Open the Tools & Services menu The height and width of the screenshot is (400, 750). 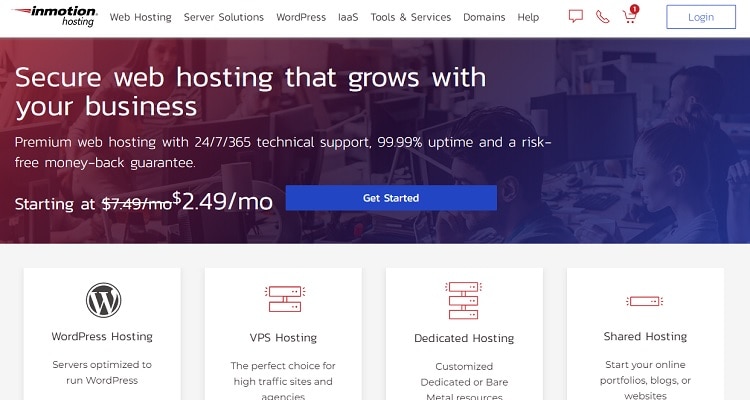pos(410,17)
